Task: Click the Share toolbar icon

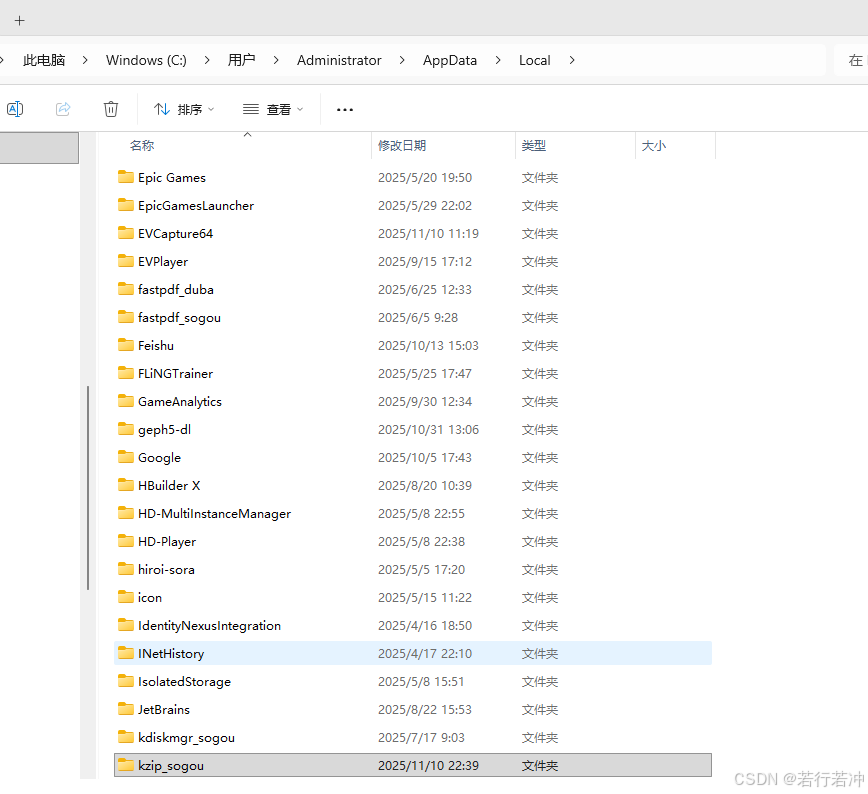Action: click(x=63, y=109)
